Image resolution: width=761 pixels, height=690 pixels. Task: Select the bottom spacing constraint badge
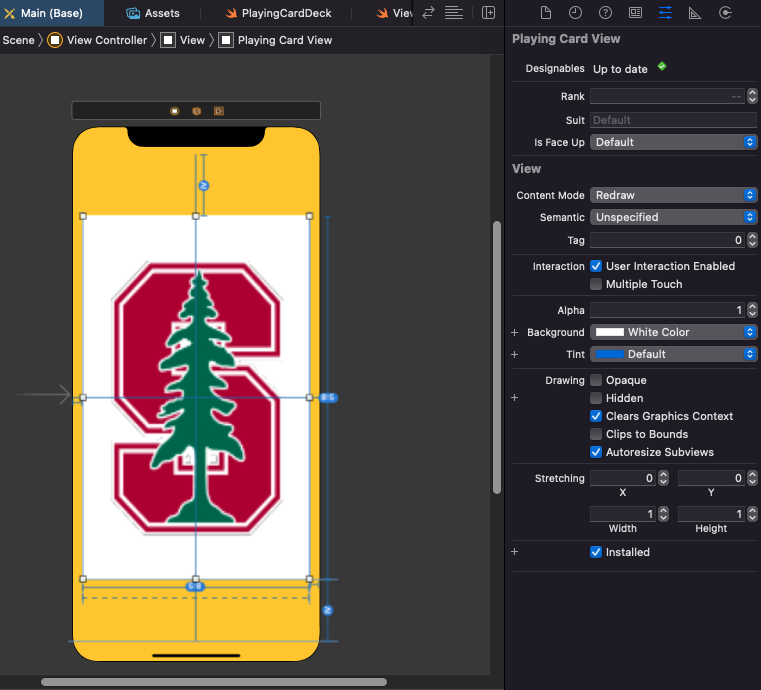[x=328, y=610]
